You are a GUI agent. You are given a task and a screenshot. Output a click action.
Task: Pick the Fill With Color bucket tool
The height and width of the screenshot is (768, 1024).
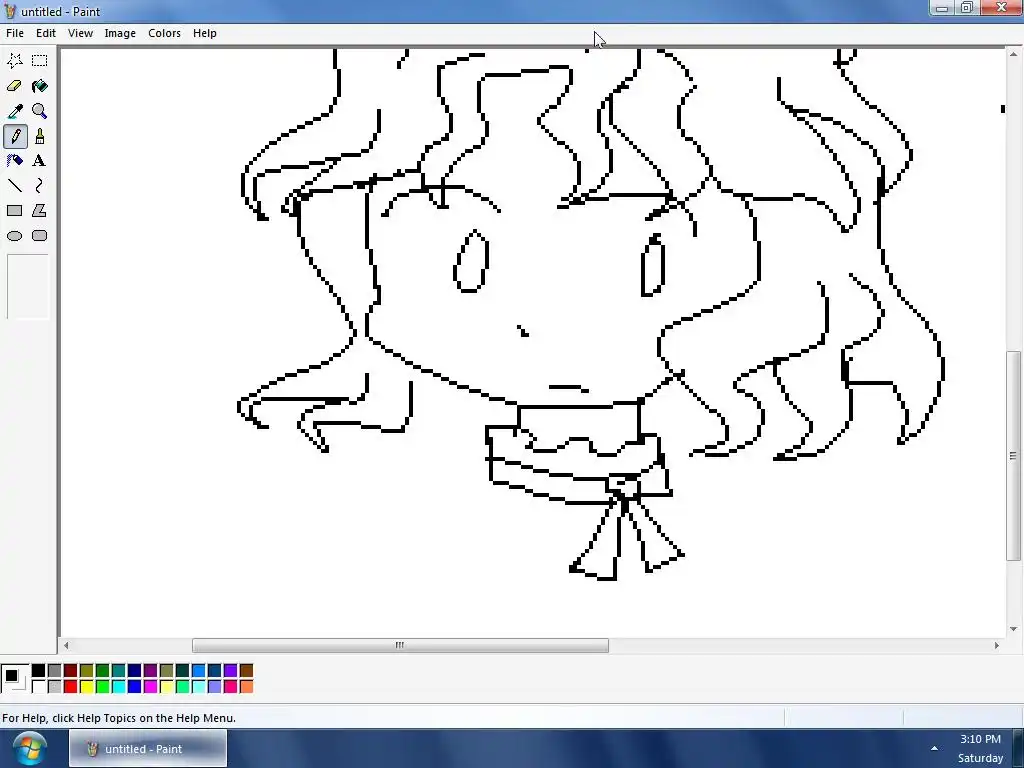point(40,86)
